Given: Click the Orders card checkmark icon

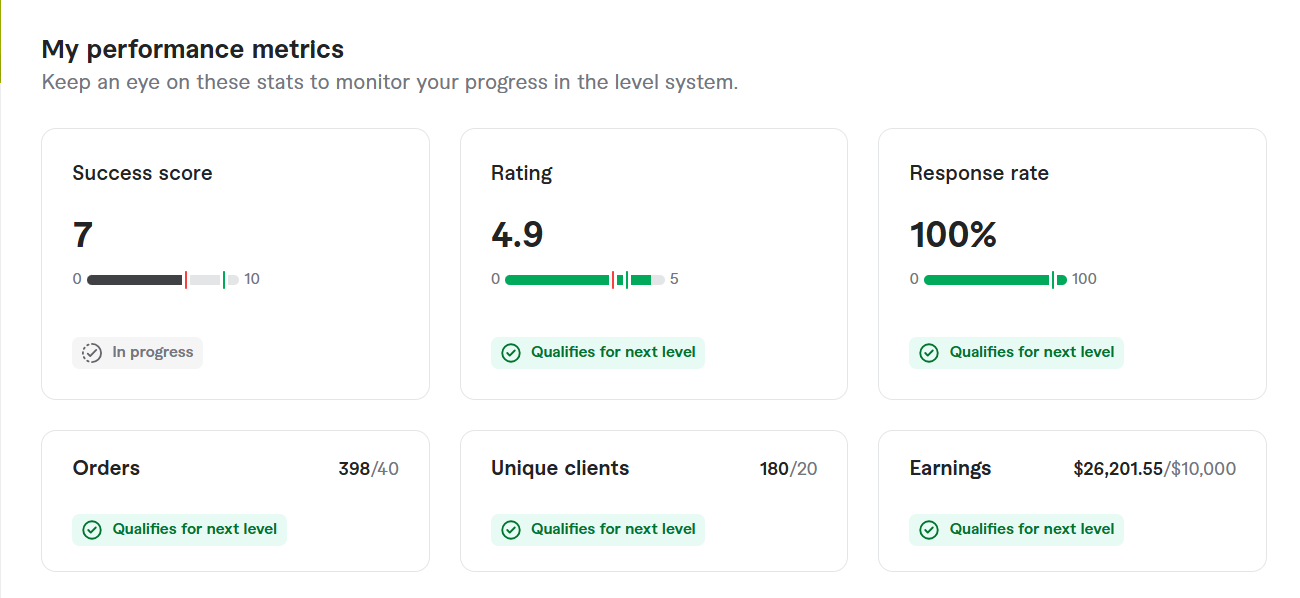Looking at the screenshot, I should (x=92, y=530).
